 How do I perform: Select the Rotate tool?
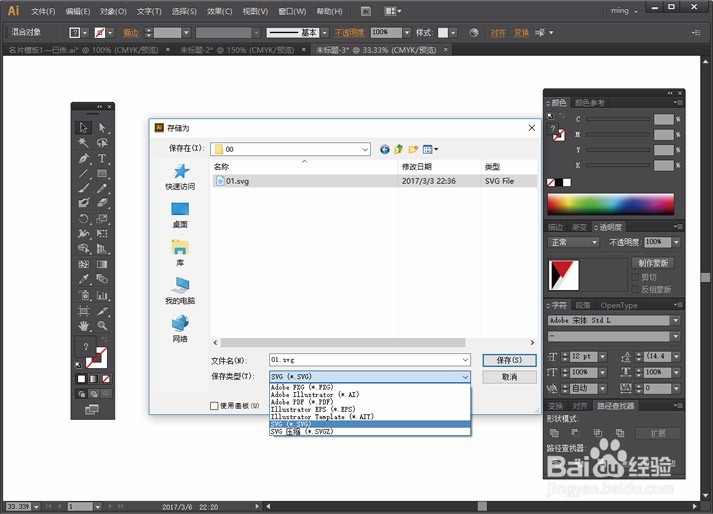click(83, 219)
